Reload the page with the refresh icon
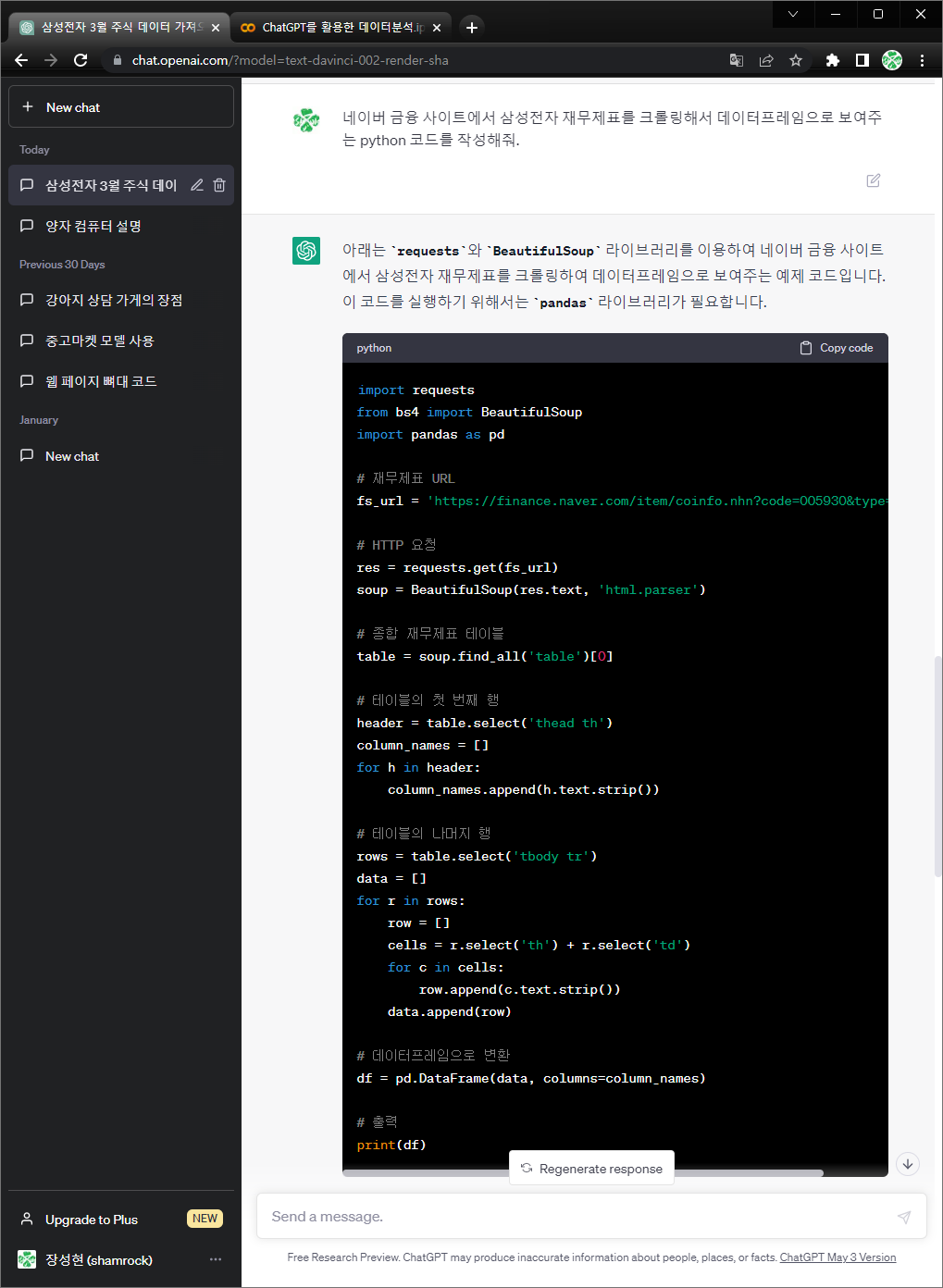943x1288 pixels. [81, 60]
